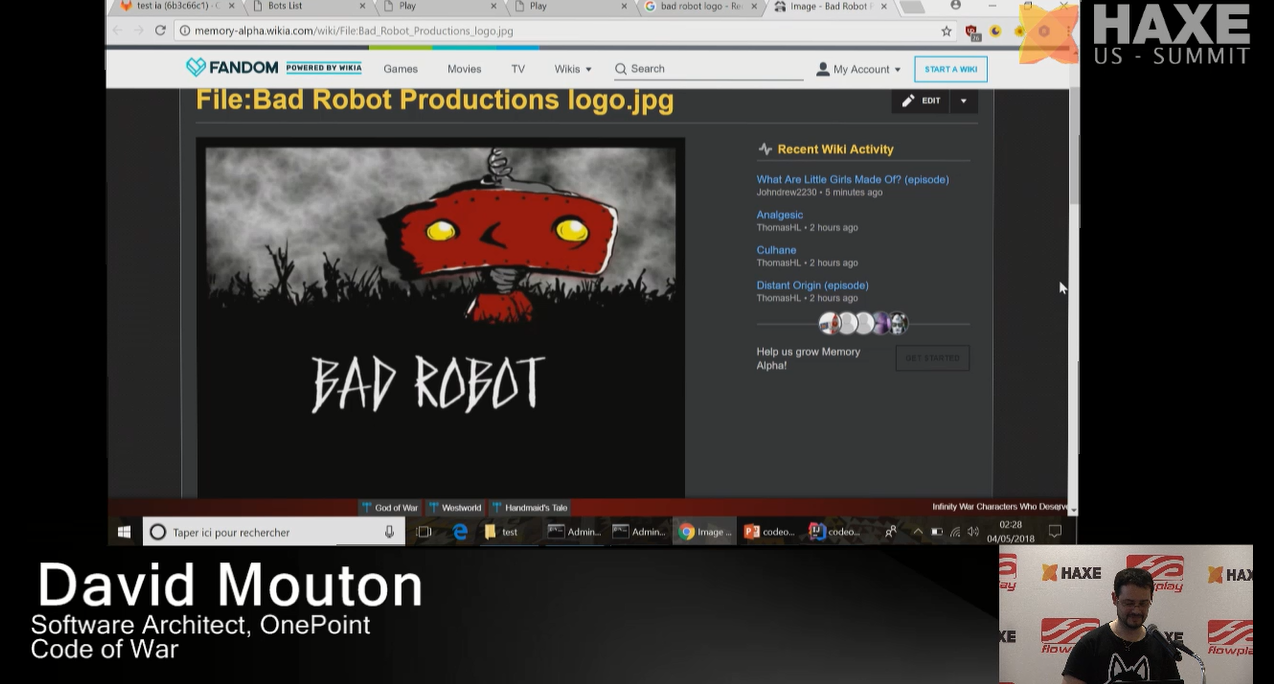Click the My Account person icon
The image size is (1274, 684).
823,69
